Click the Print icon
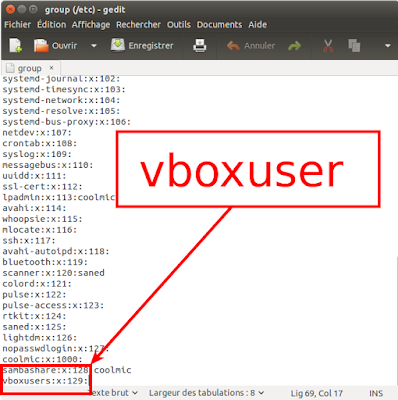 [x=199, y=46]
